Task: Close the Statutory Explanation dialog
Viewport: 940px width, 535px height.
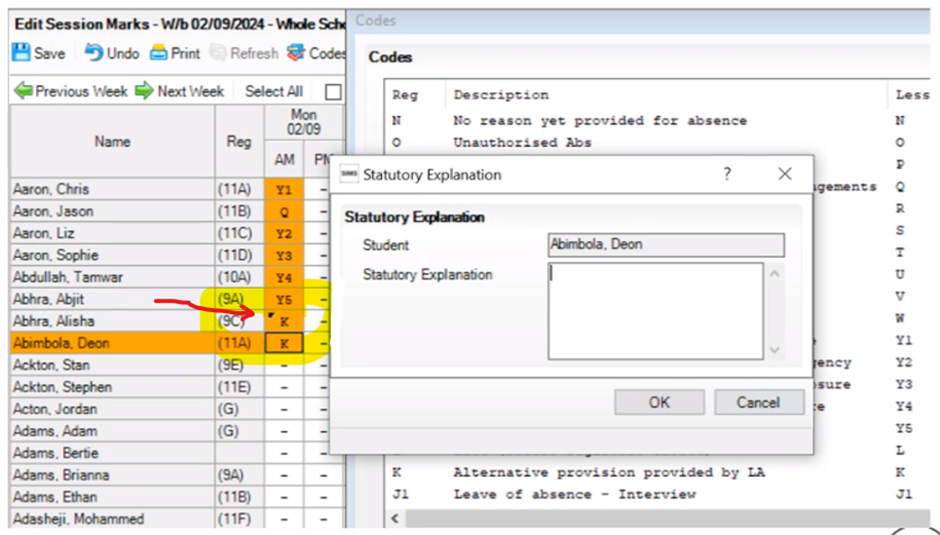Action: [x=785, y=174]
